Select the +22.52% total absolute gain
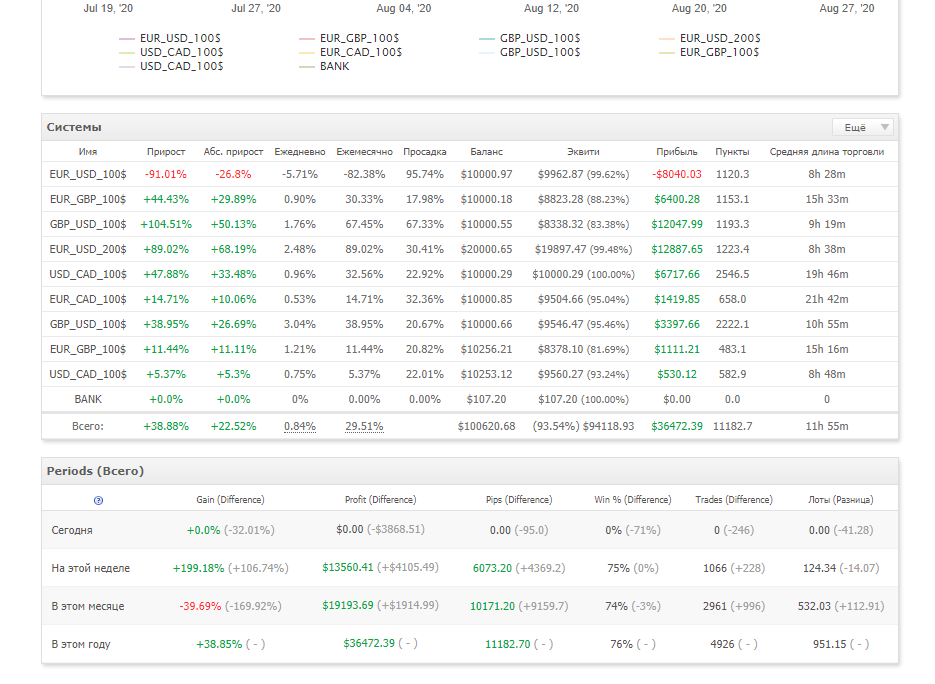The image size is (935, 684). pos(233,426)
